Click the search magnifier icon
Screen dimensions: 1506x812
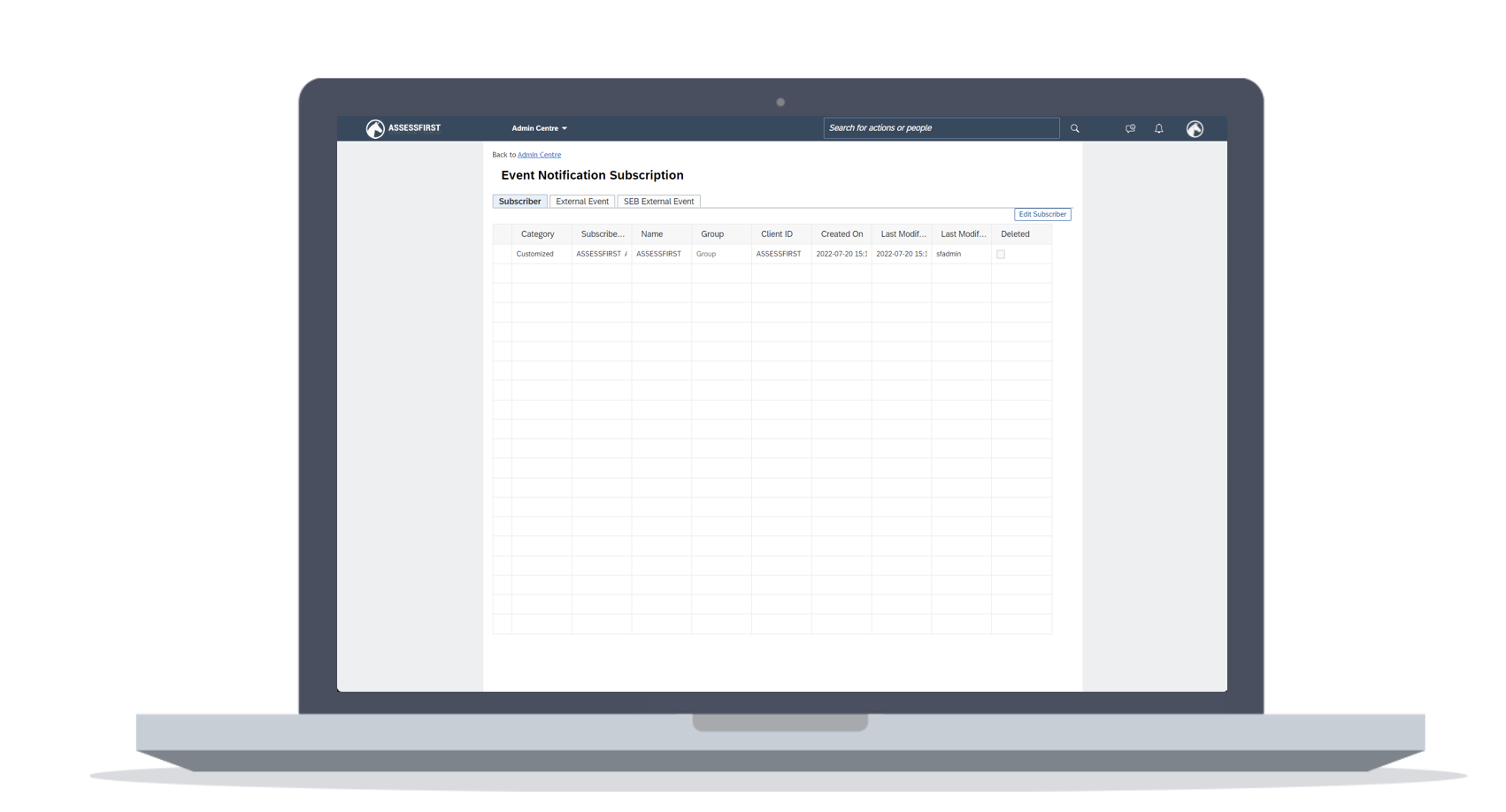(x=1074, y=128)
